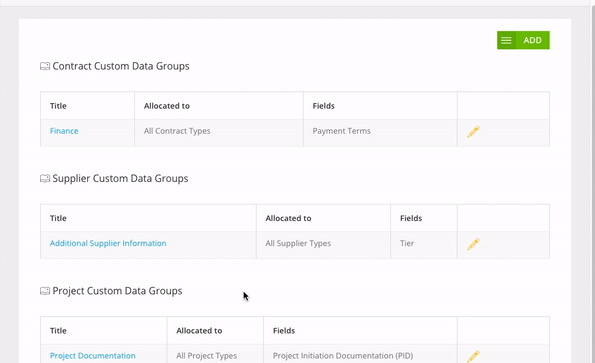This screenshot has height=363, width=595.
Task: Click the Contract Custom Data Groups heading icon
Action: [x=45, y=66]
